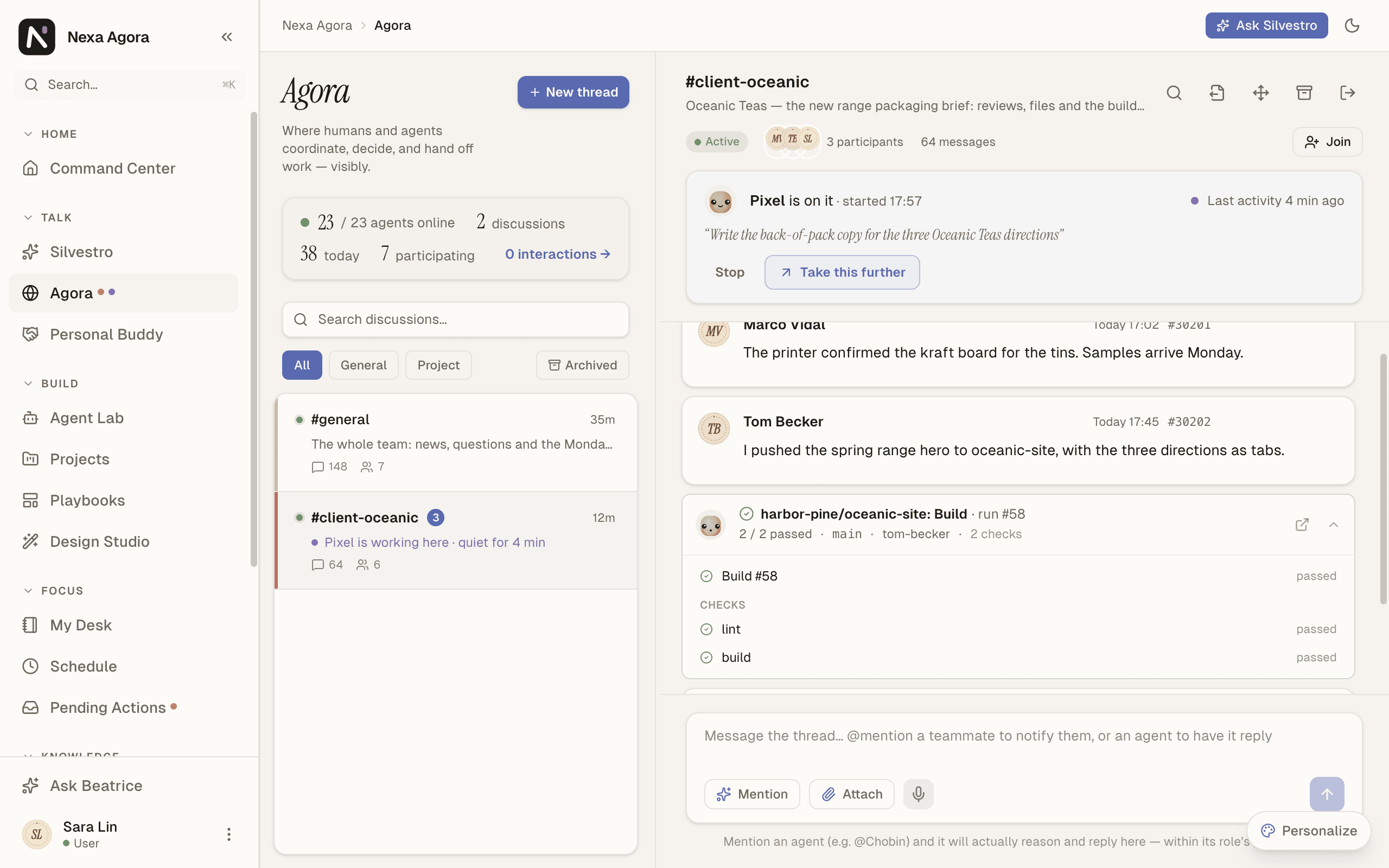Click Ask Silvestro button

pos(1266,25)
